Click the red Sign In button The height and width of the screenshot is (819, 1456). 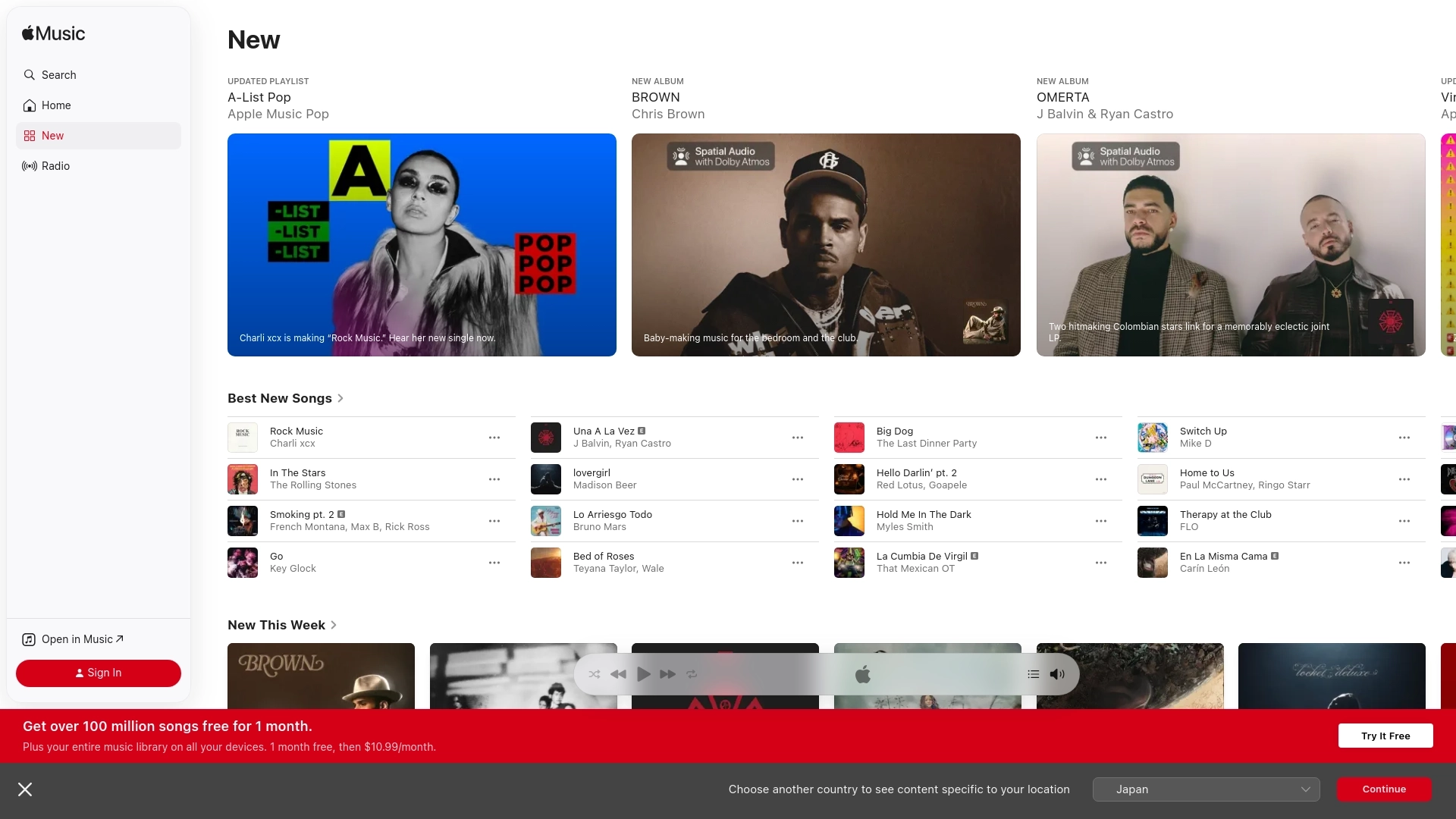[x=99, y=673]
